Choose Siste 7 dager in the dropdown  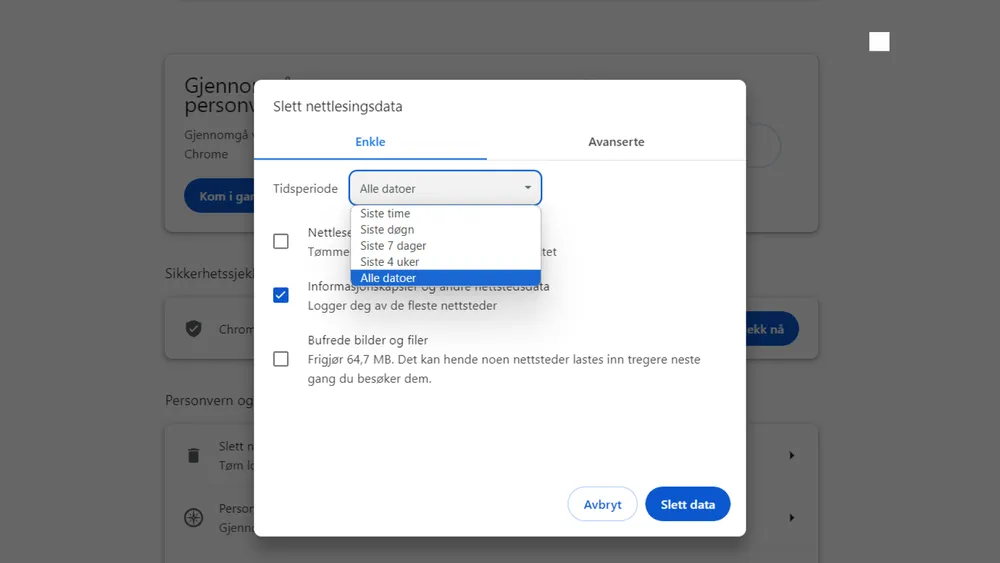click(393, 246)
